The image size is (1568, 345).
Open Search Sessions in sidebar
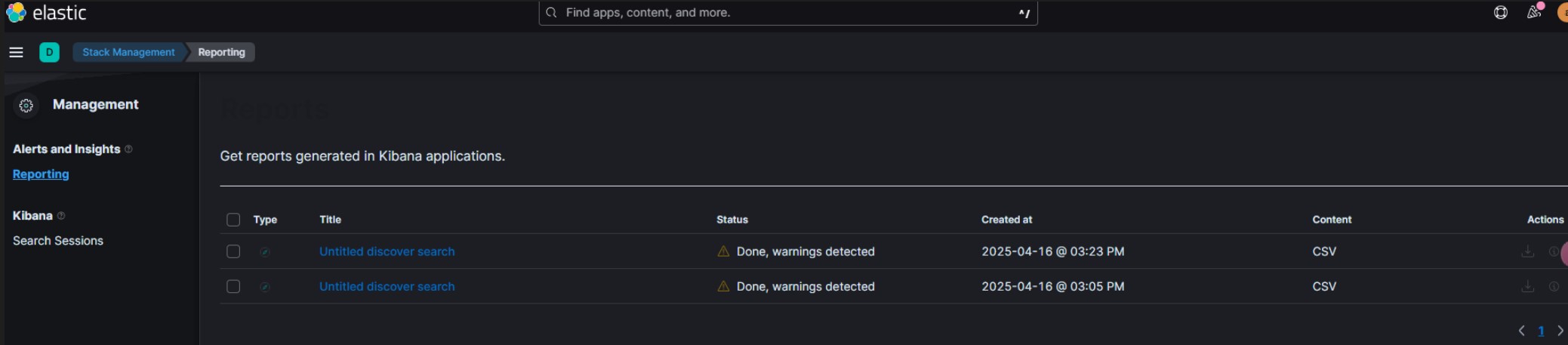click(58, 240)
